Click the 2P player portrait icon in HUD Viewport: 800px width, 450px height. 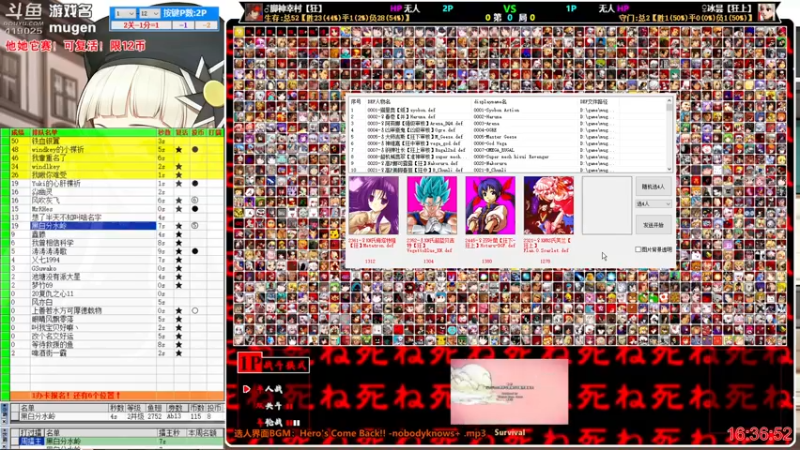point(254,12)
